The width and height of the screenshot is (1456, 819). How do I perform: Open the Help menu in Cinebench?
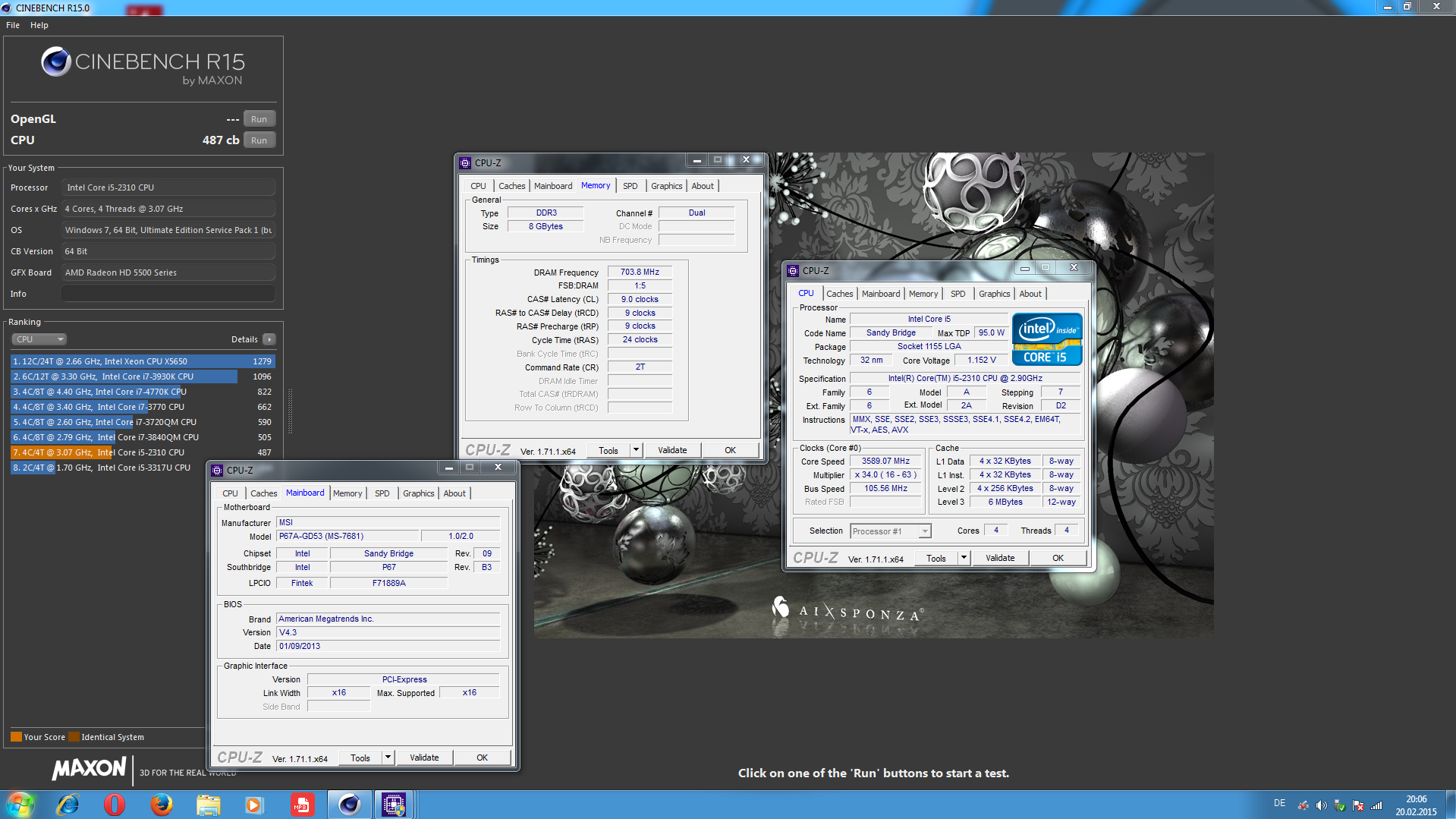39,25
